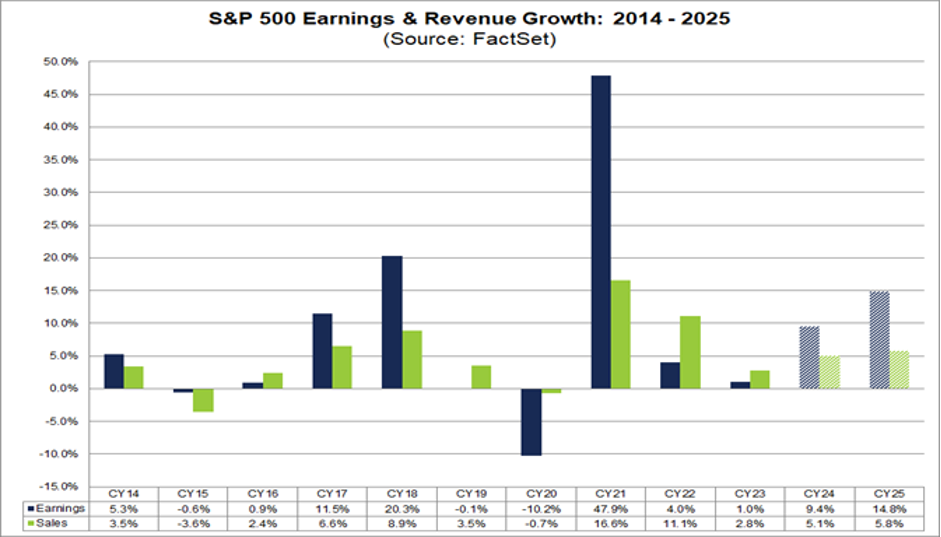Click the CY14 column header
Image resolution: width=941 pixels, height=537 pixels.
124,494
